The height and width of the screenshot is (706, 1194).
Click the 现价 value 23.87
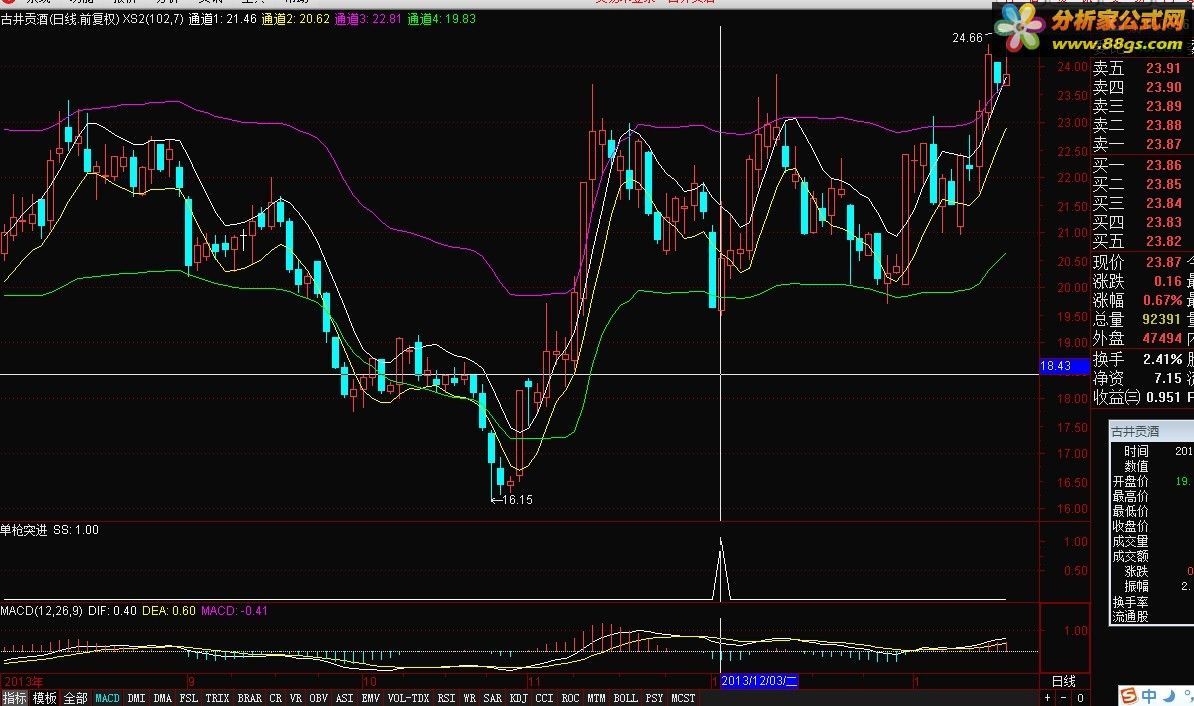[x=1164, y=262]
